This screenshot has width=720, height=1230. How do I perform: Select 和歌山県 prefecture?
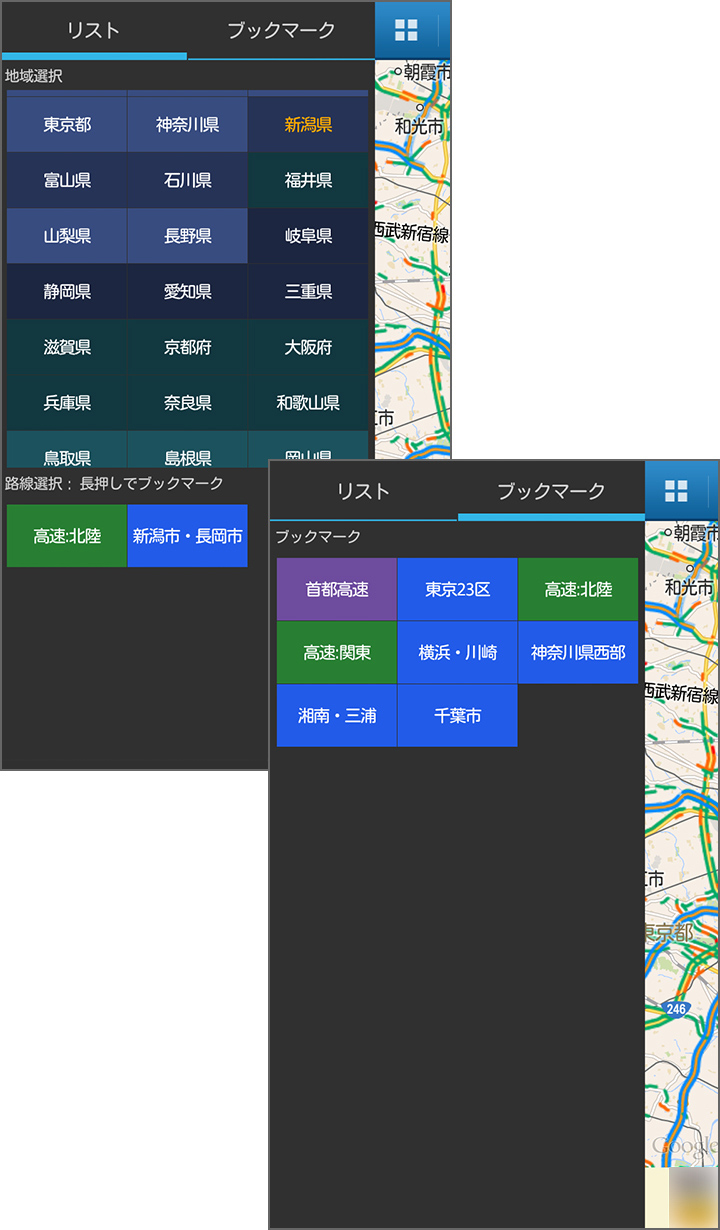(308, 403)
